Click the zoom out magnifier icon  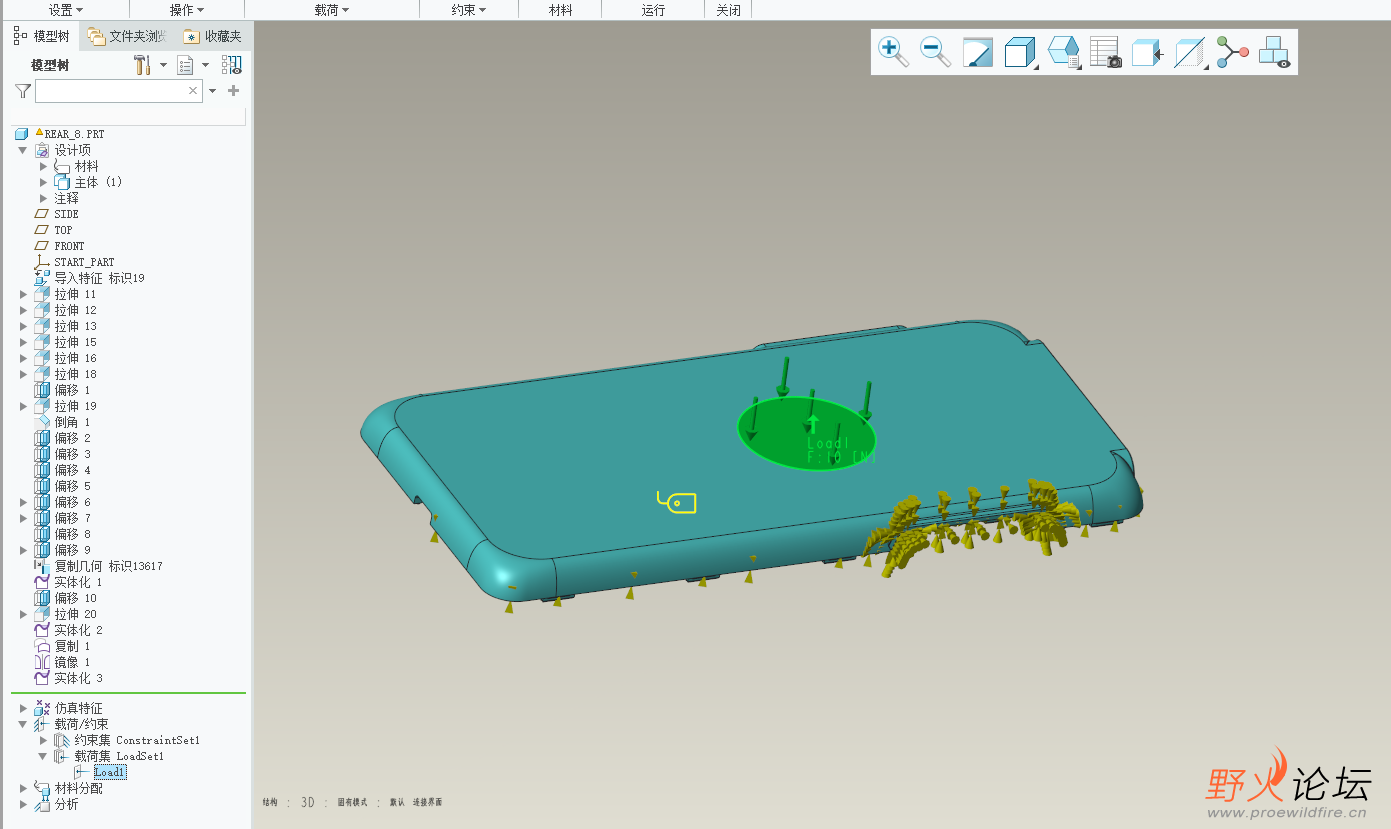click(935, 52)
